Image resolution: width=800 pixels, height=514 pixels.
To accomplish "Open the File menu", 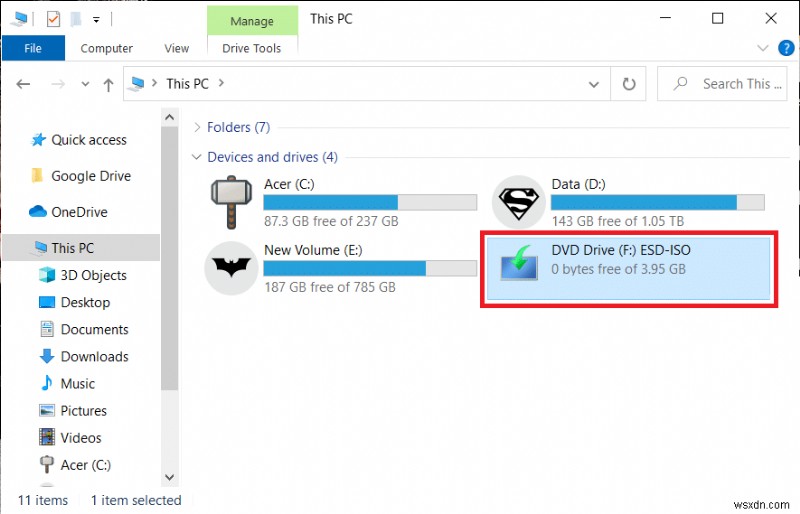I will click(x=33, y=48).
